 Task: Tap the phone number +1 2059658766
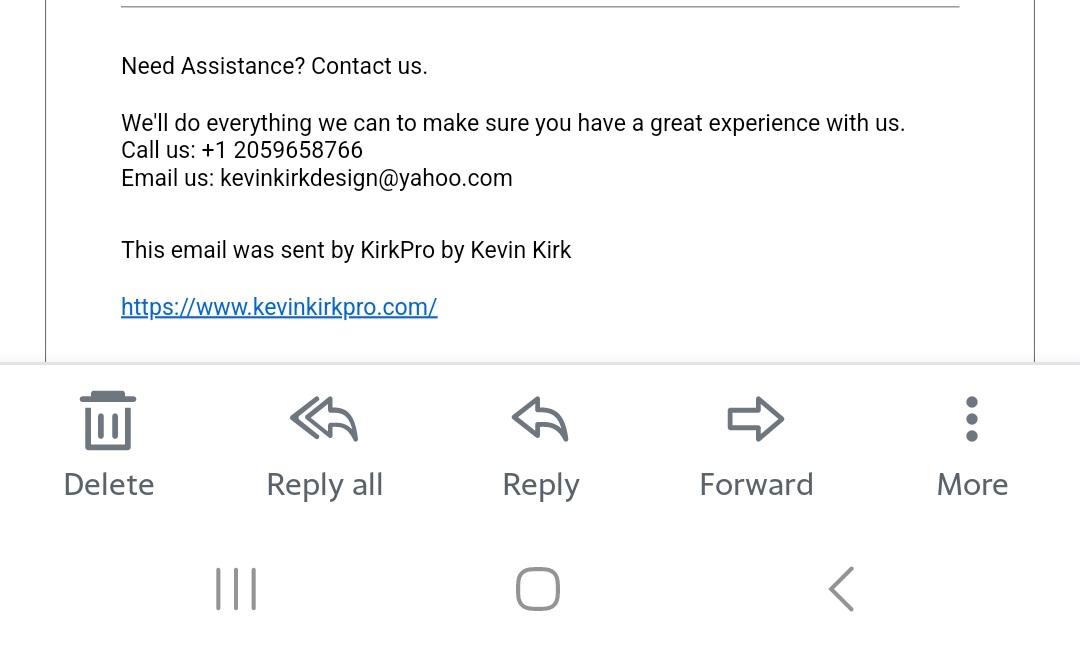pos(282,150)
